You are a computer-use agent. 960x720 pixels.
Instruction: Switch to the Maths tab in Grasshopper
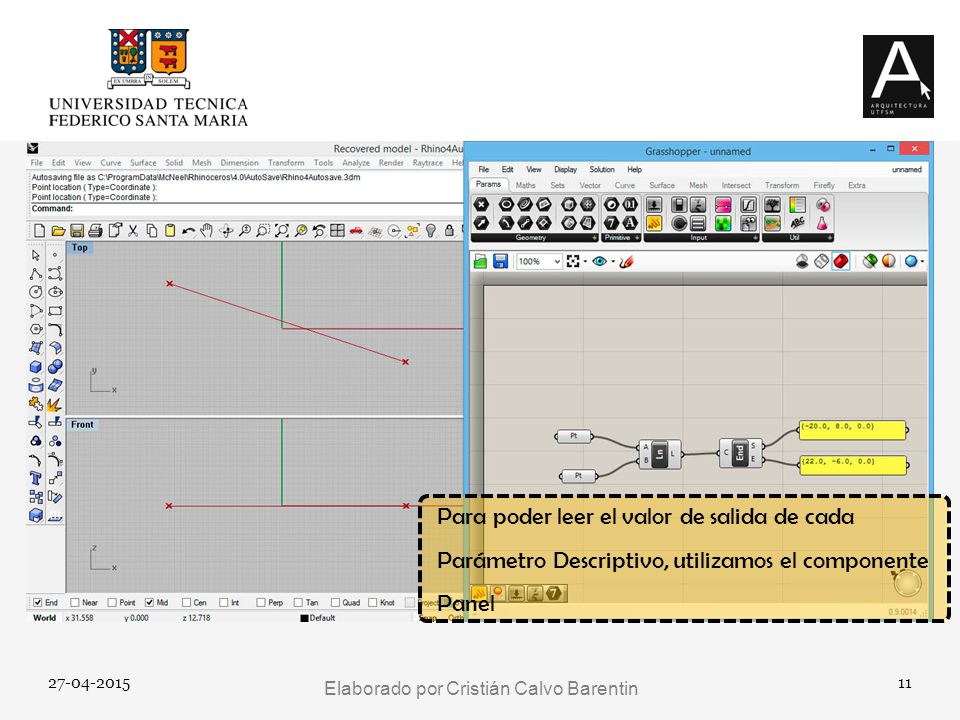pyautogui.click(x=525, y=185)
